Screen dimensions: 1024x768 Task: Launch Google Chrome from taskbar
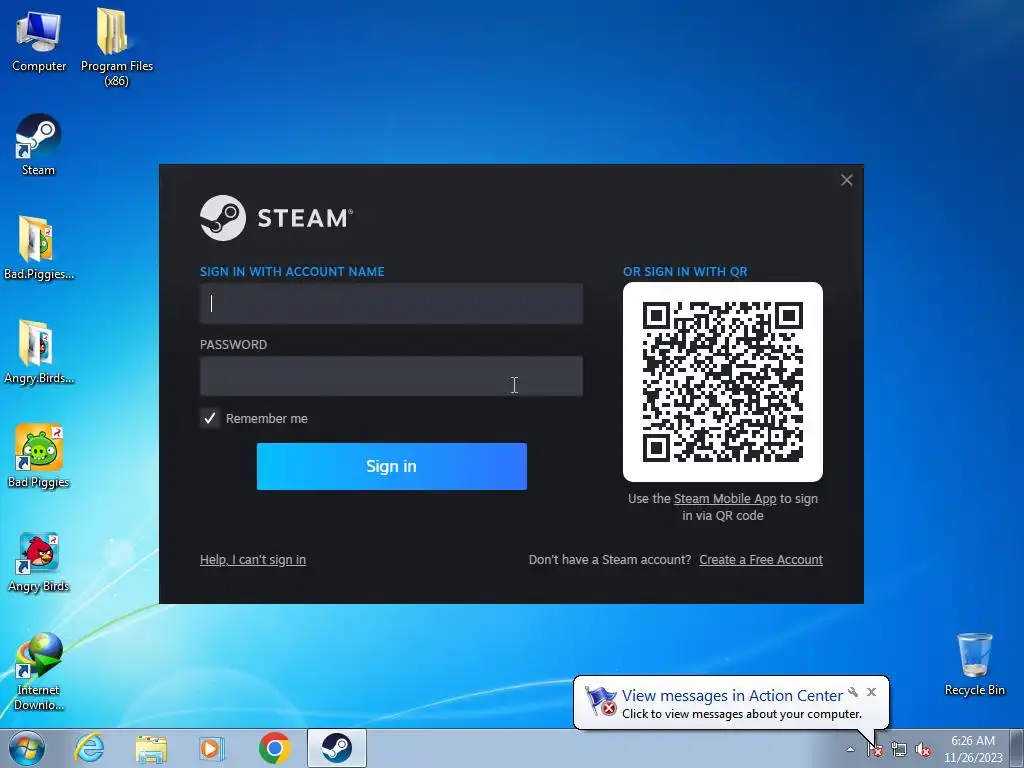point(274,748)
